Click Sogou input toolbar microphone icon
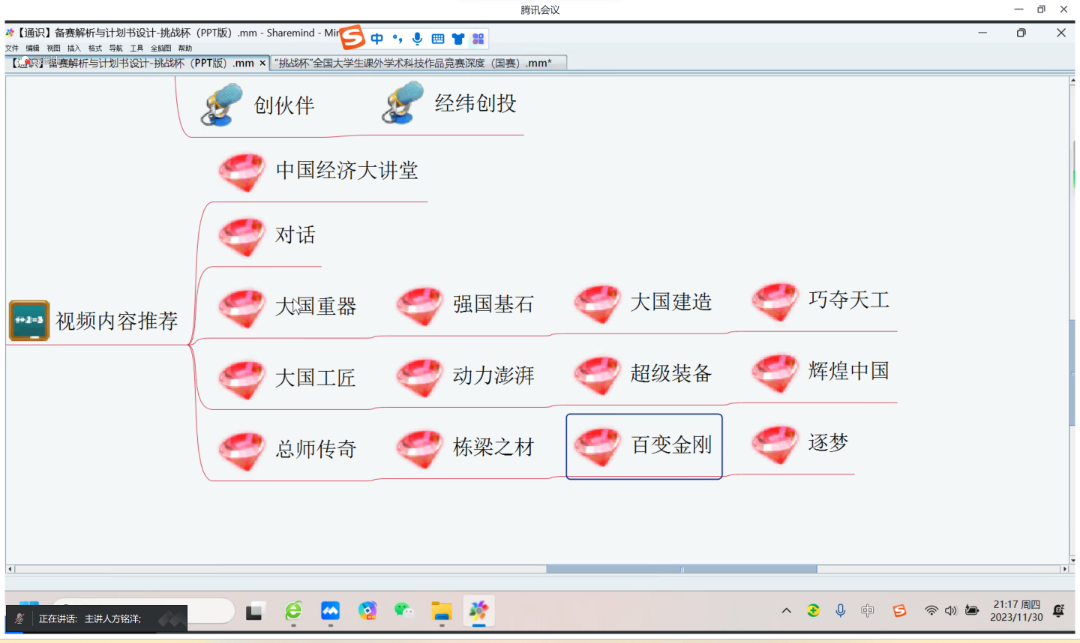This screenshot has width=1080, height=643. [x=417, y=39]
